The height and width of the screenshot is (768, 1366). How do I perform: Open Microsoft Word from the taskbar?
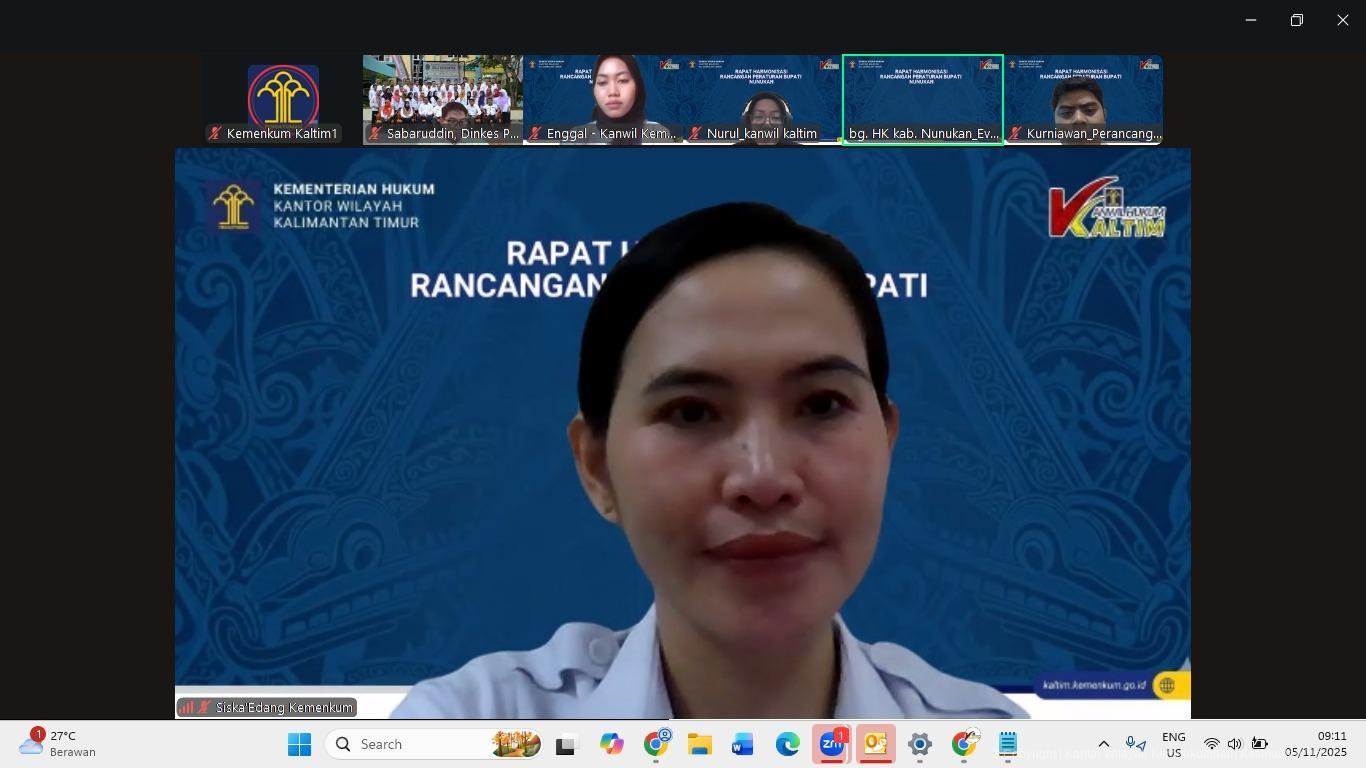[x=743, y=745]
